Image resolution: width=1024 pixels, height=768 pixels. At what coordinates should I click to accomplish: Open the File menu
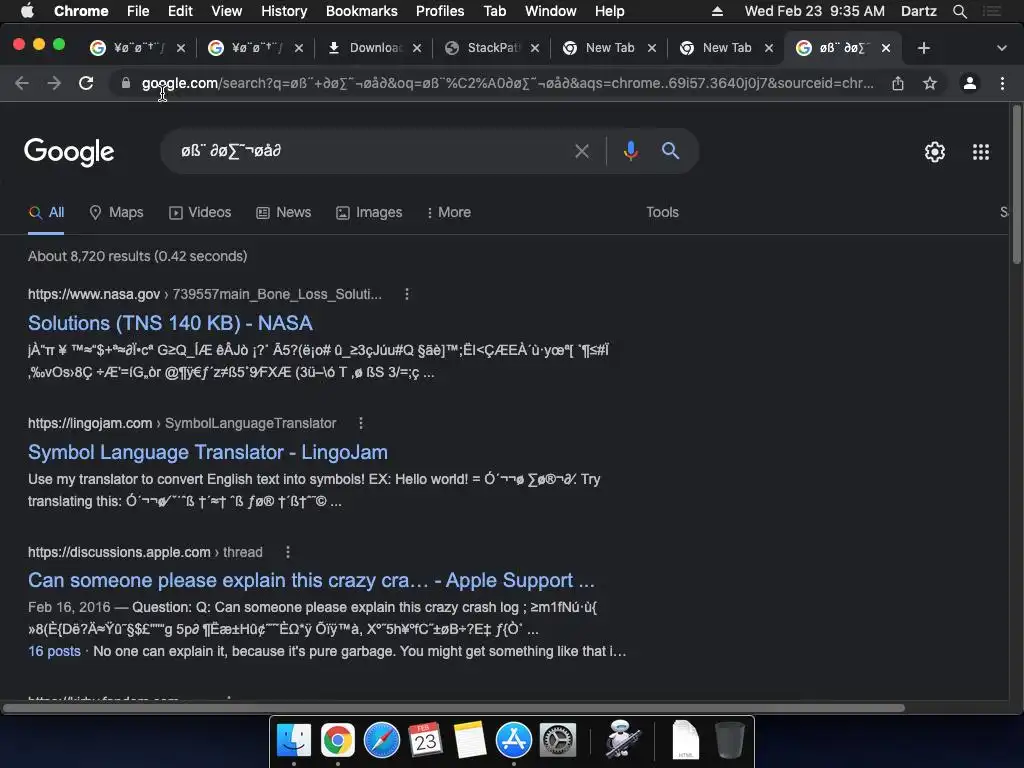(138, 12)
